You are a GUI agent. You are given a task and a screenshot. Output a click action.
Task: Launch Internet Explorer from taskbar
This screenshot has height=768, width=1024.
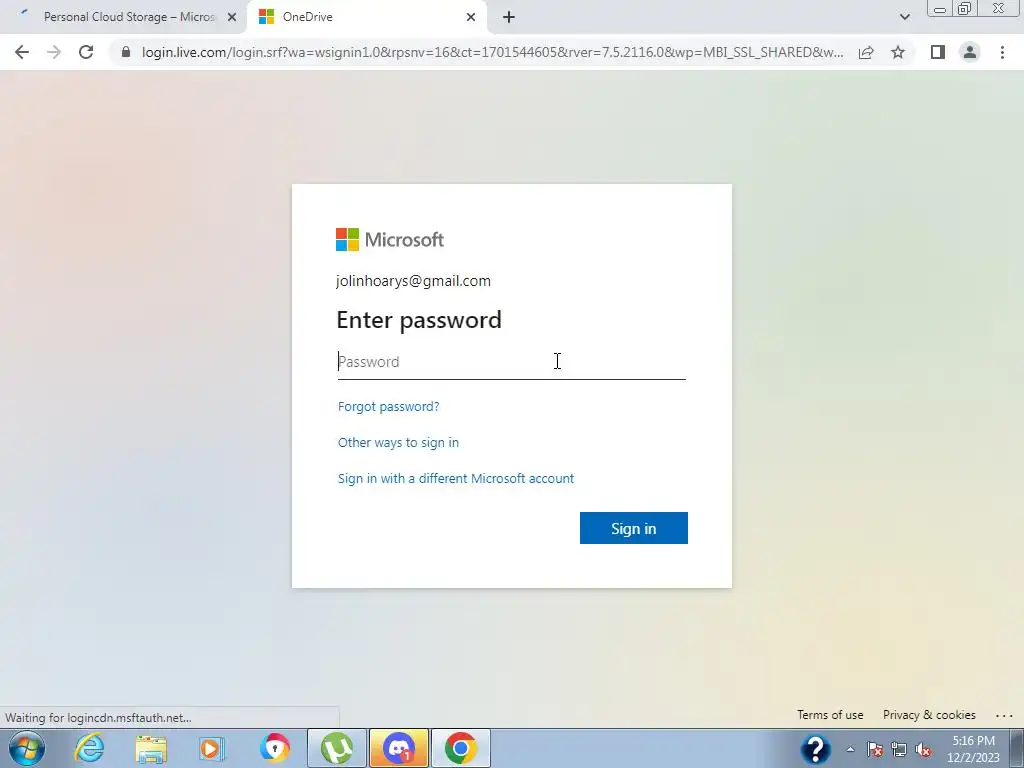[x=89, y=748]
